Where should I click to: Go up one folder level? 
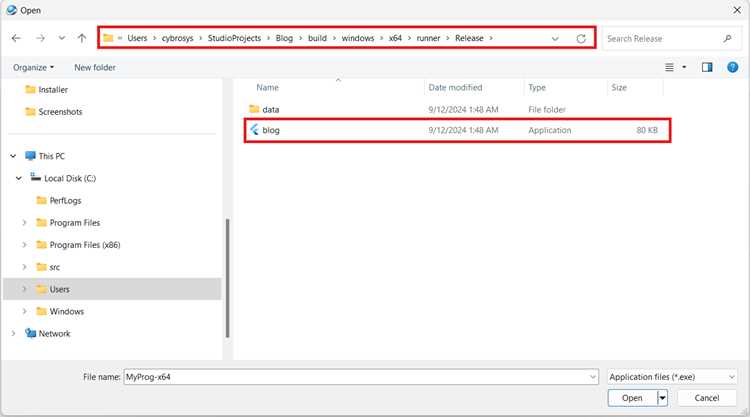[82, 38]
